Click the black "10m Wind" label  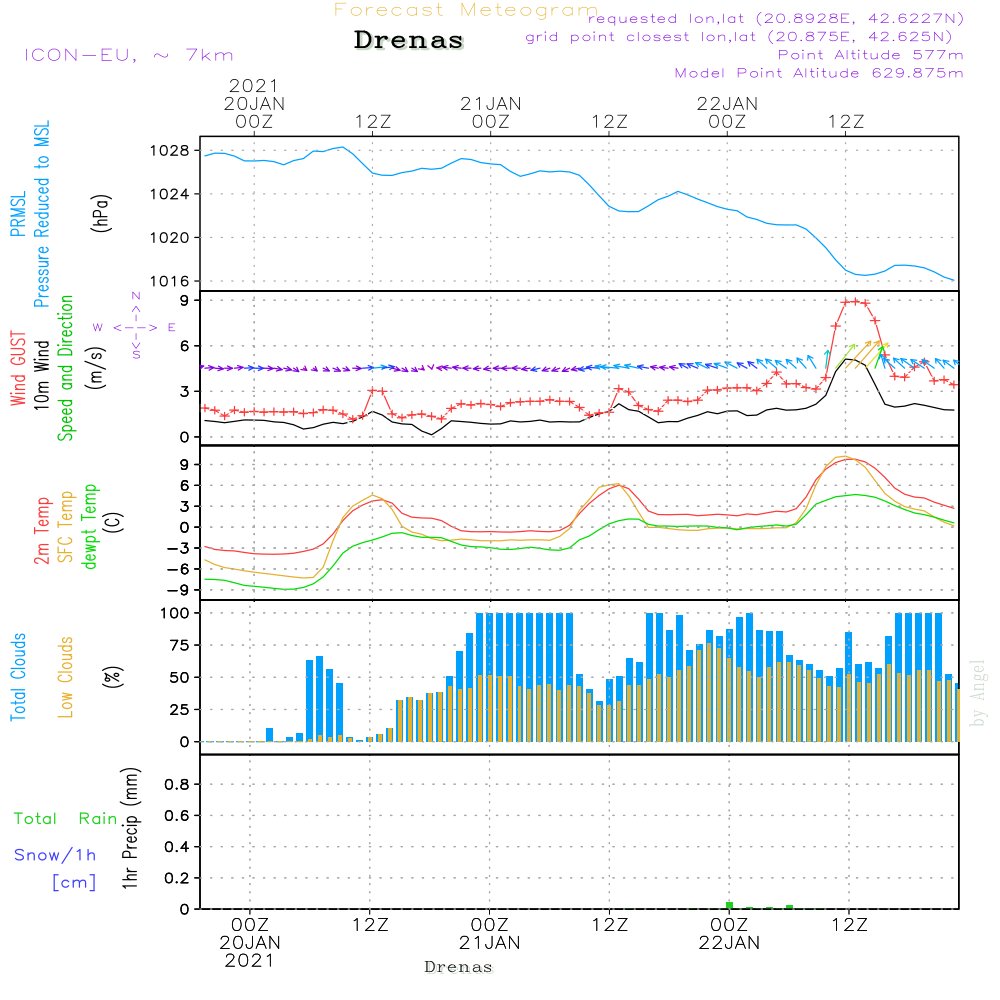coord(41,374)
